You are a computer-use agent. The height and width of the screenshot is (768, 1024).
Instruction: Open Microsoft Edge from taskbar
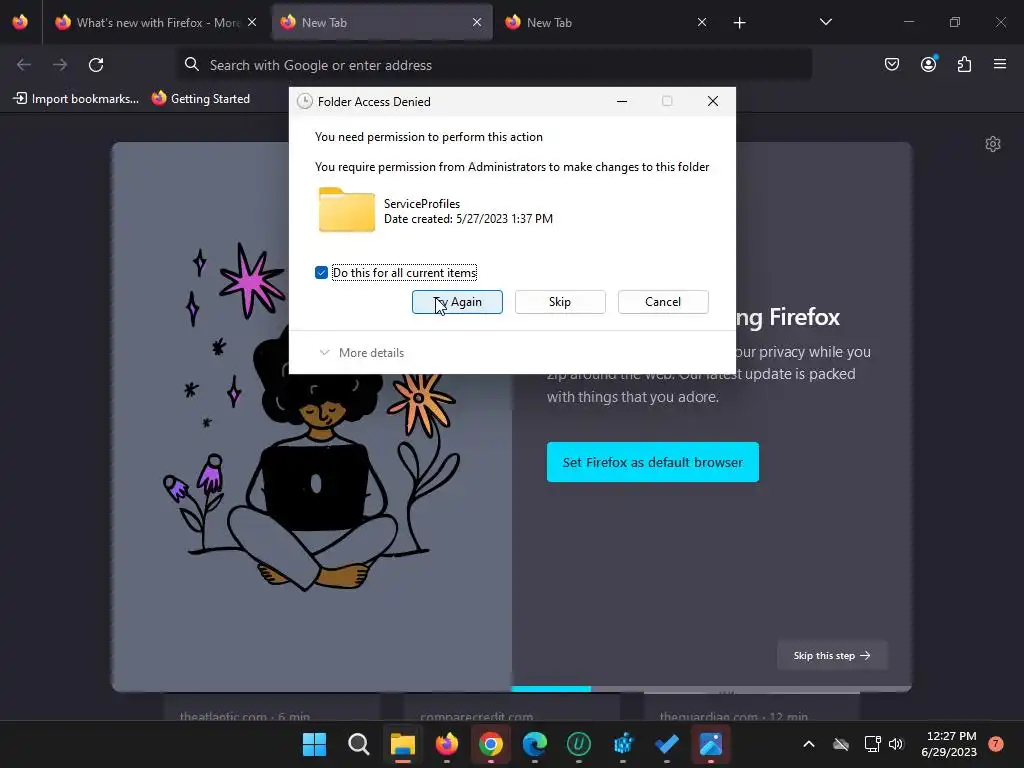(534, 743)
